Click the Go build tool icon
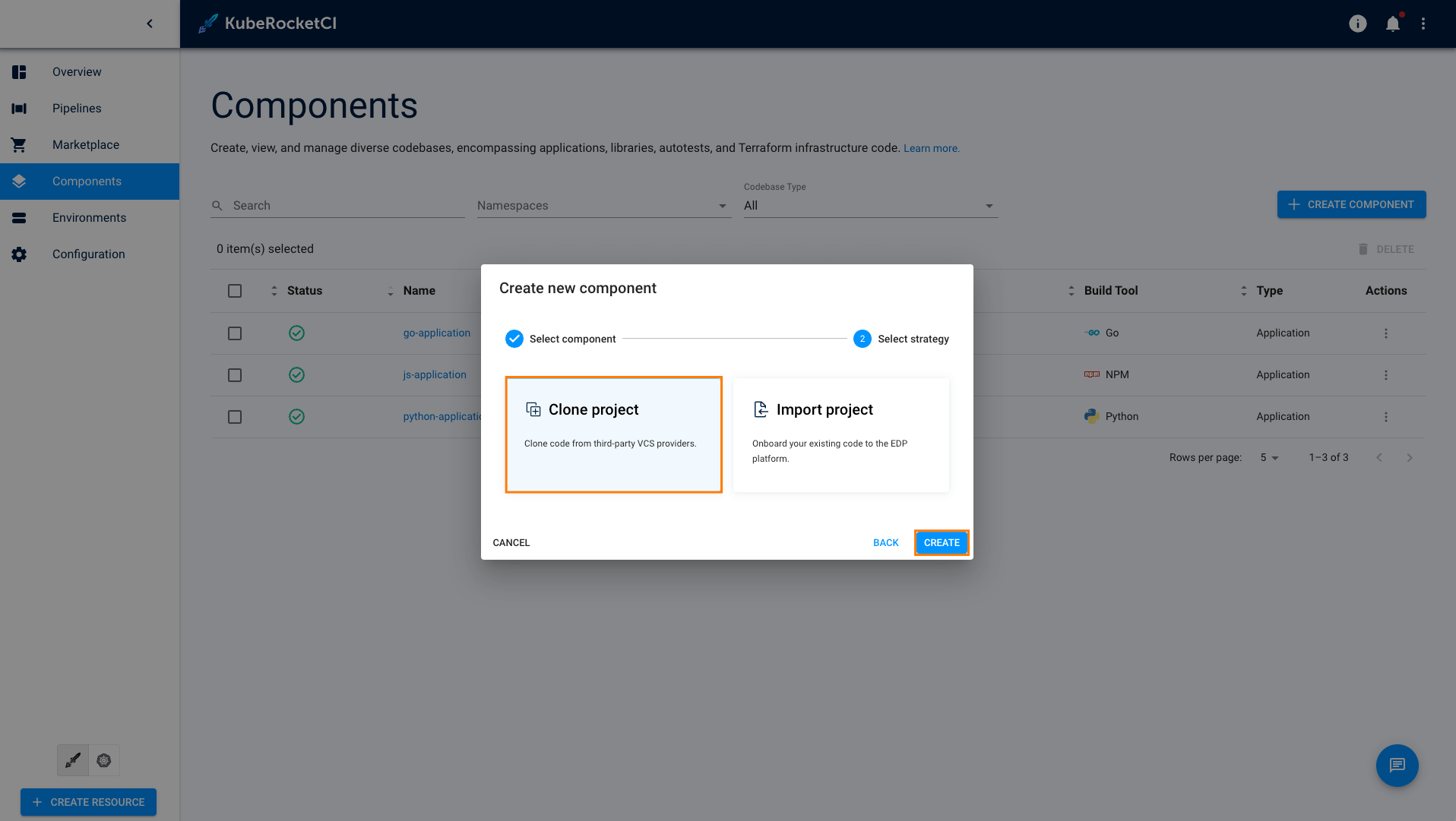1456x821 pixels. [1092, 333]
